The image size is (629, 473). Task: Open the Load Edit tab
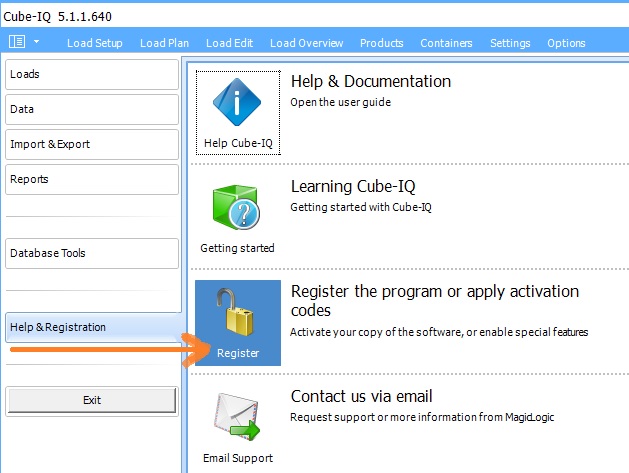point(229,43)
